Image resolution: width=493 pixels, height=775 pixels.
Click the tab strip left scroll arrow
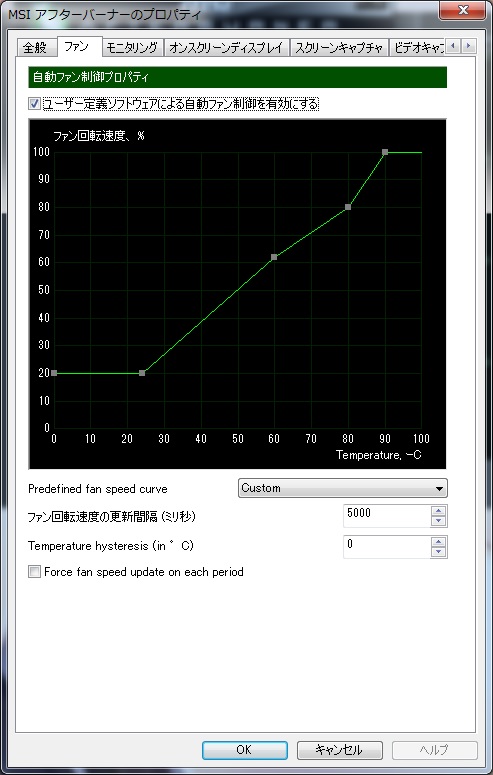coord(453,47)
